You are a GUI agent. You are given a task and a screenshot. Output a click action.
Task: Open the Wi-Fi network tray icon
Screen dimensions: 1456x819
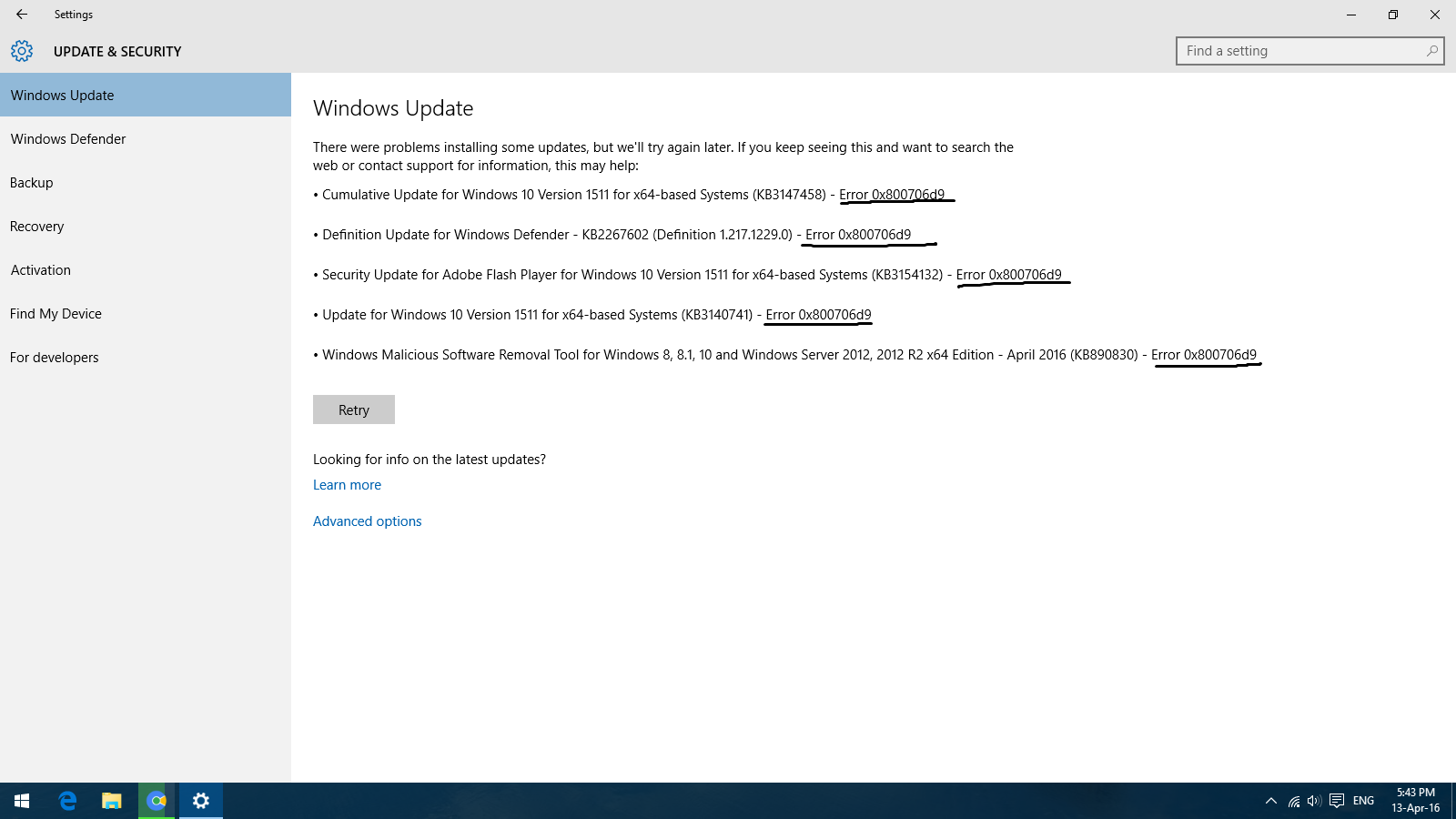click(1293, 801)
